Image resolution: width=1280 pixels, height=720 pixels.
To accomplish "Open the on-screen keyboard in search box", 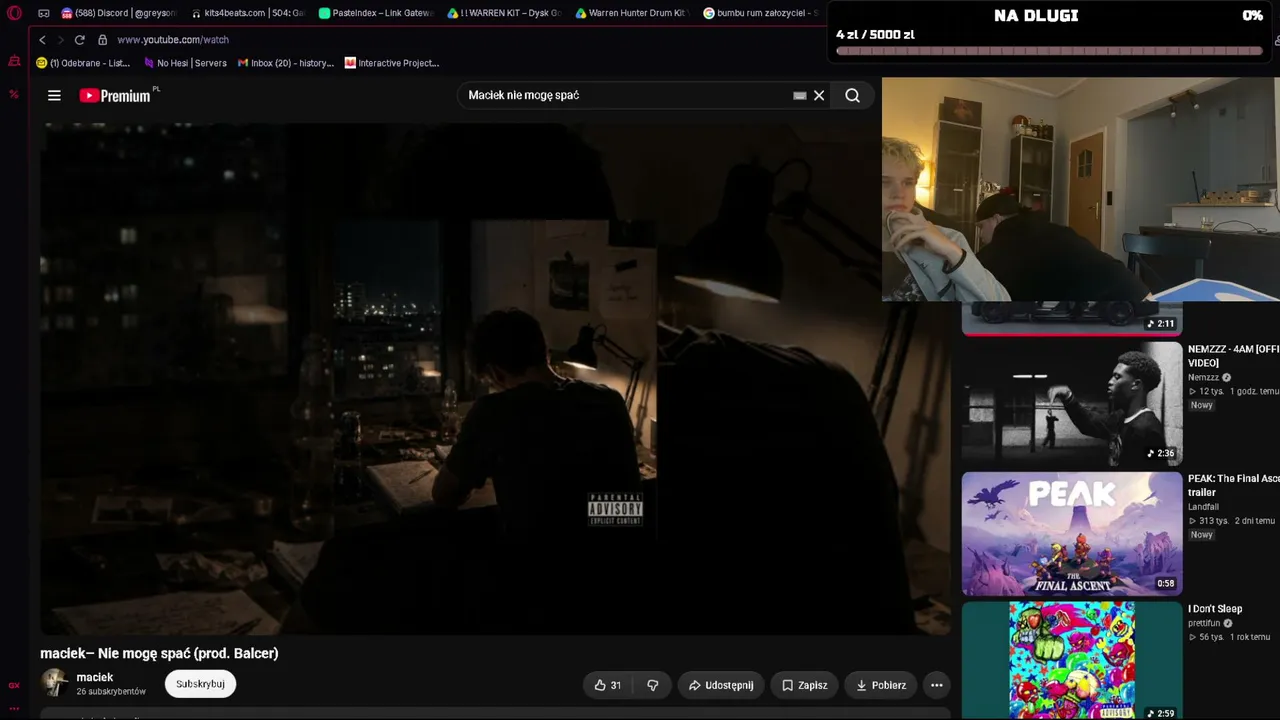I will click(800, 95).
